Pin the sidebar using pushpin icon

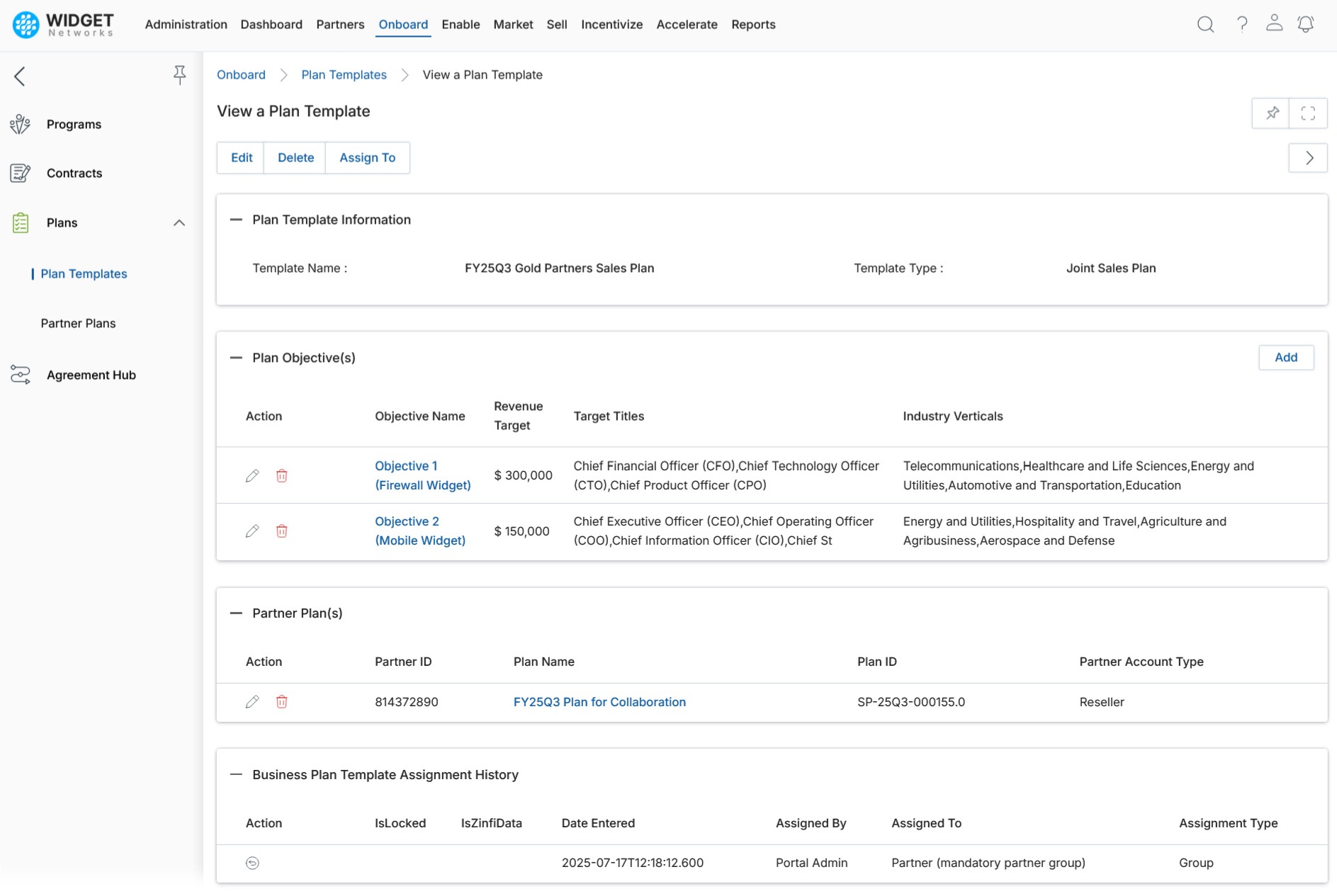click(179, 75)
